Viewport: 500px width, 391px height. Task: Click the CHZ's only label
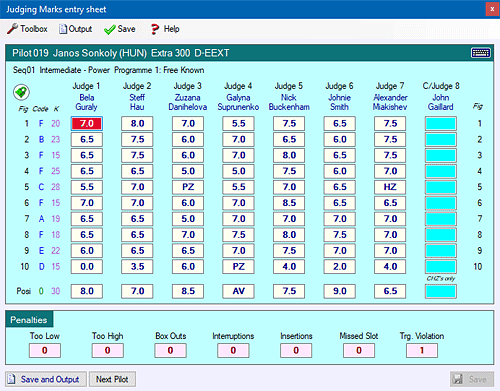pos(441,278)
